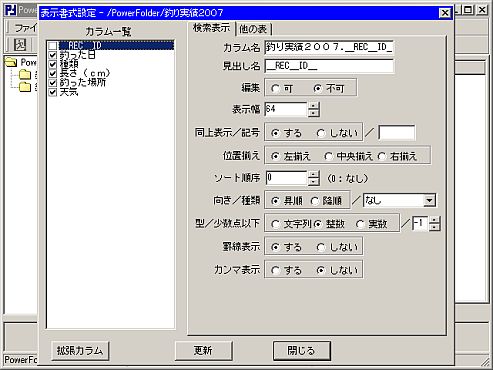493x370 pixels.
Task: Click the 閉じる button
Action: pos(302,351)
